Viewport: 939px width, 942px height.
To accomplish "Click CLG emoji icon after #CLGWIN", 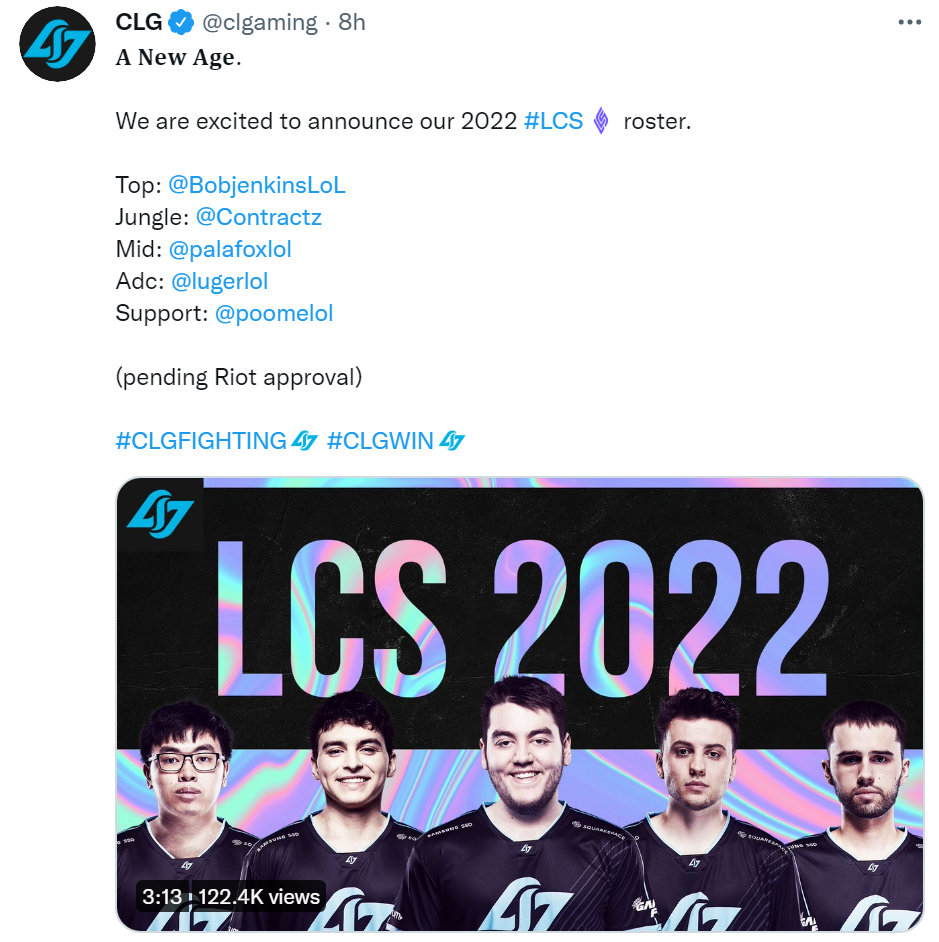I will [x=452, y=441].
